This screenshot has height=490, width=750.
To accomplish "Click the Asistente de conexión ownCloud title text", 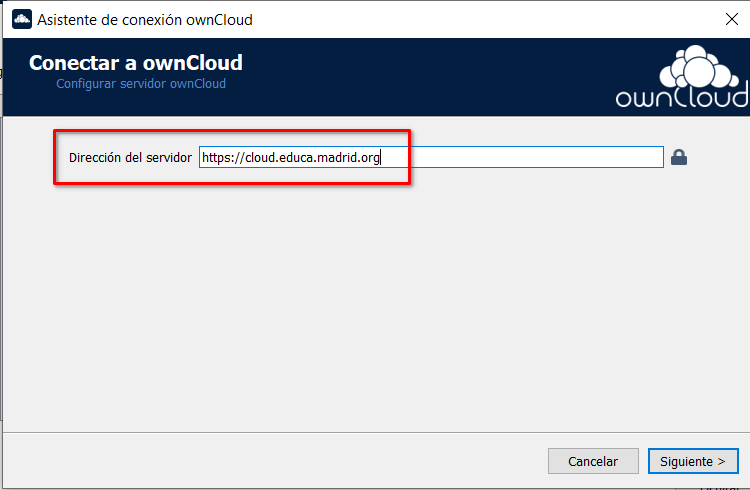I will coord(145,19).
